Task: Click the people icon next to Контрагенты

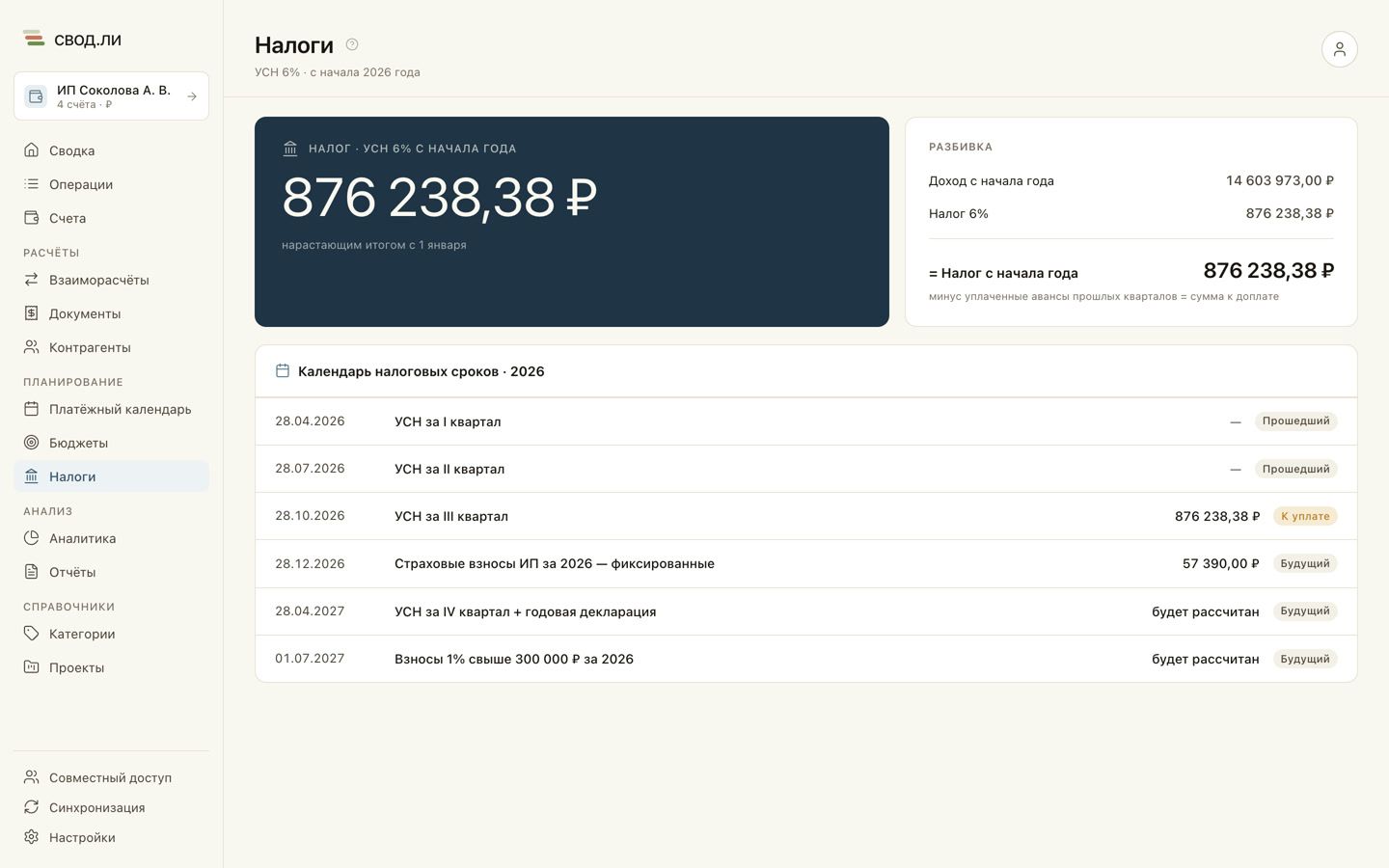Action: pyautogui.click(x=32, y=347)
